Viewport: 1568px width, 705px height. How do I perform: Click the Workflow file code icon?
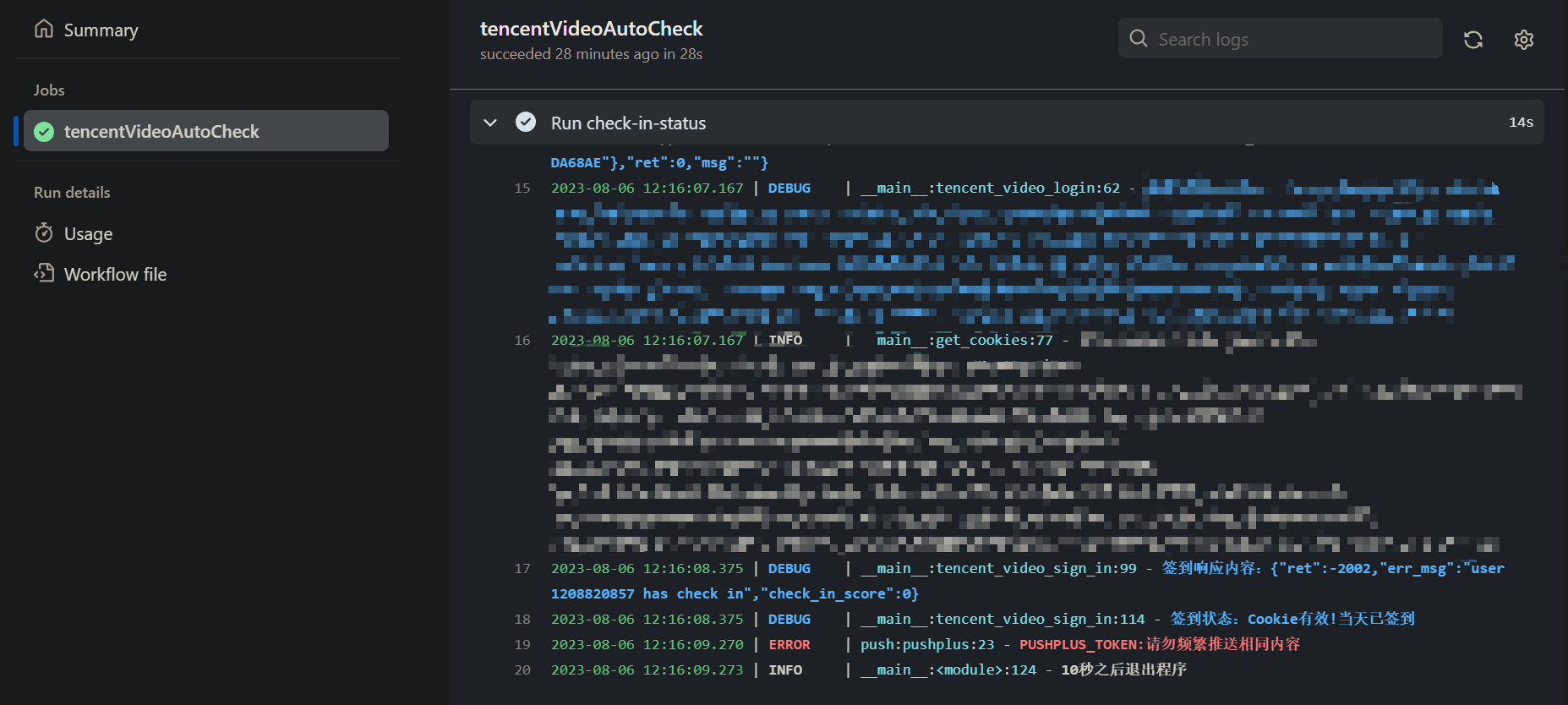(44, 273)
